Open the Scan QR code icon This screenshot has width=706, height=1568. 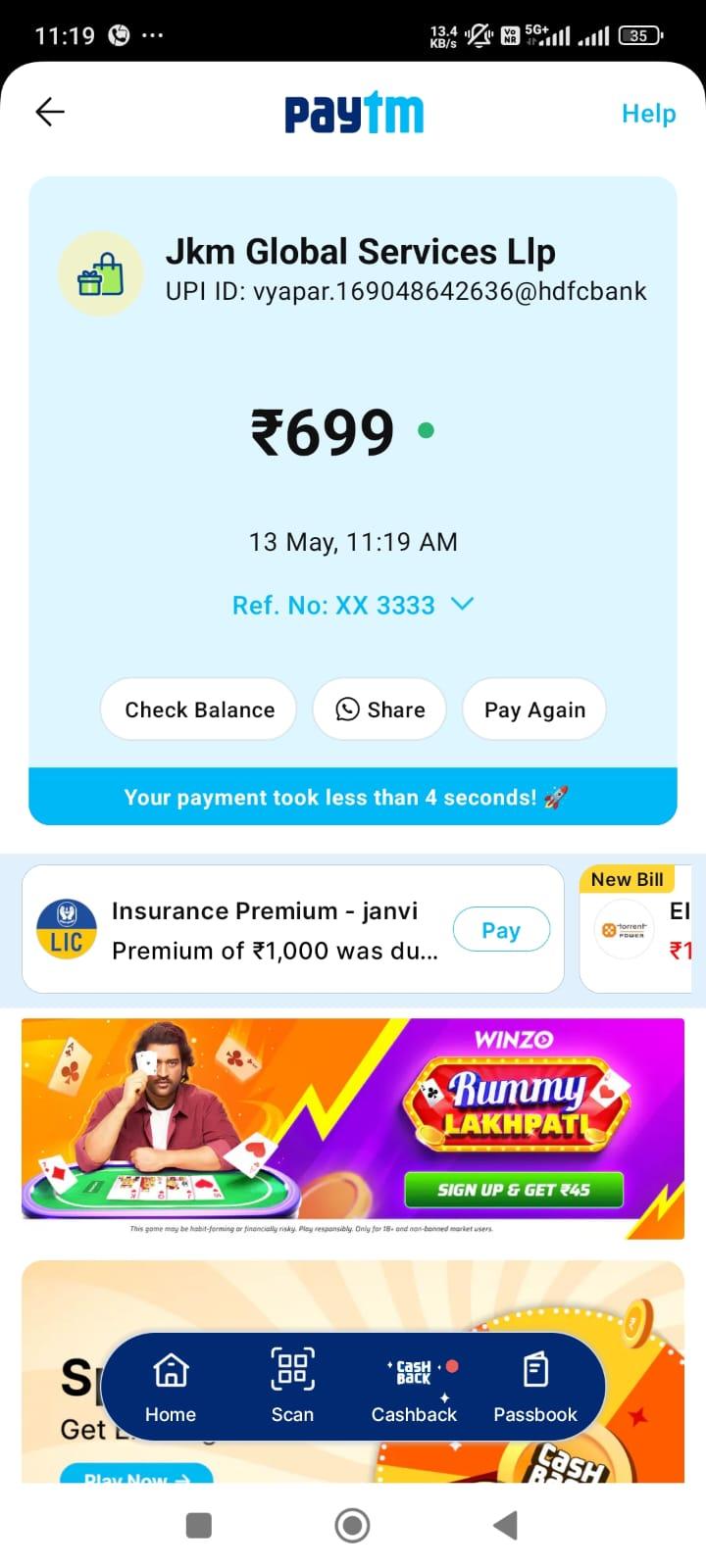[x=292, y=1369]
